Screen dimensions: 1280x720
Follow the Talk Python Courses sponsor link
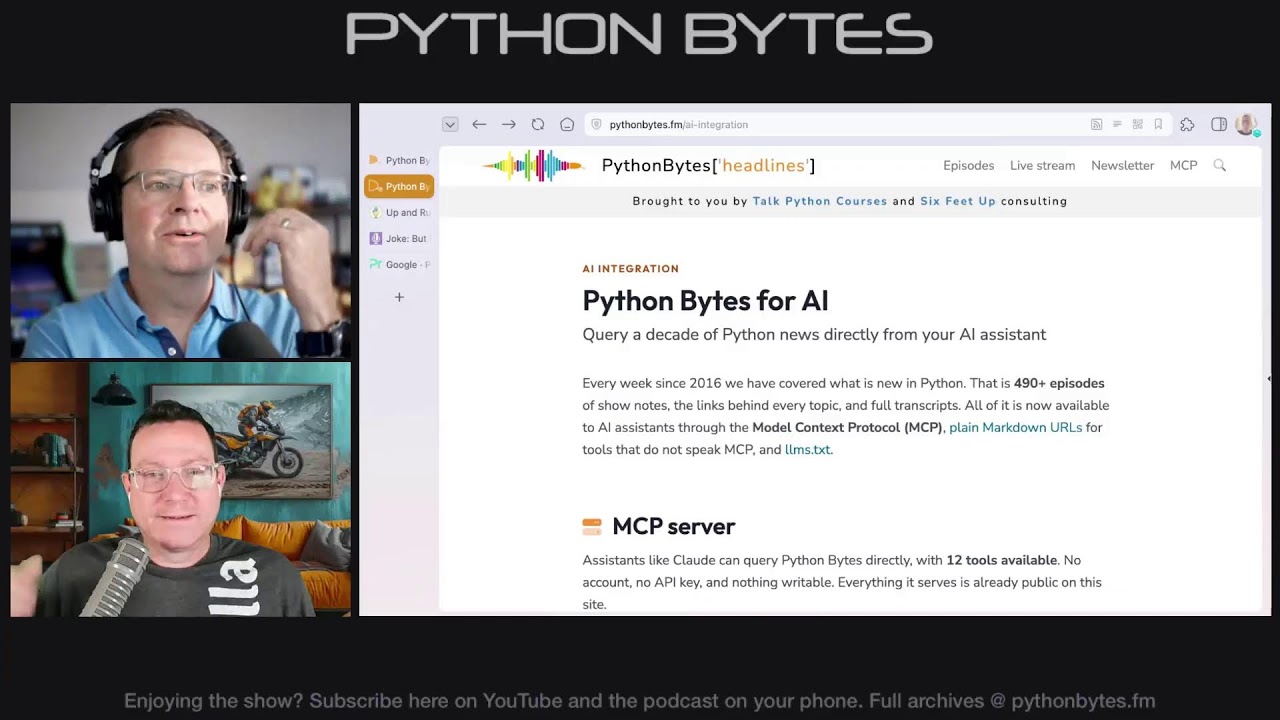pos(819,201)
